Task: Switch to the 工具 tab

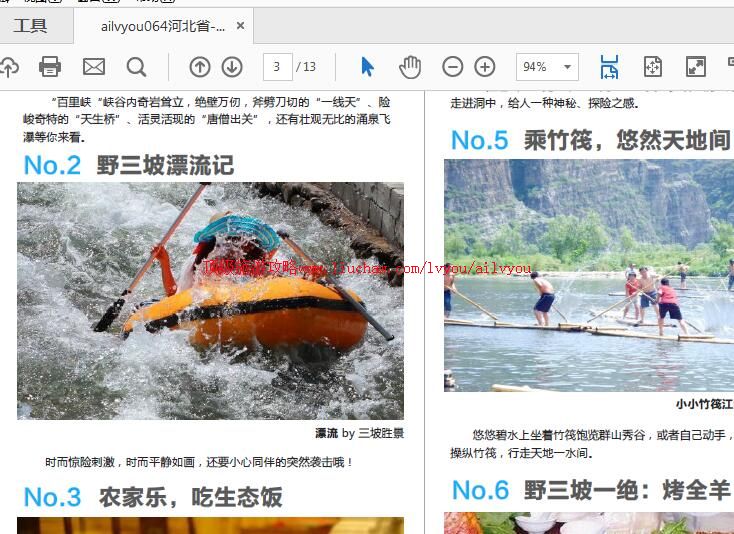Action: pyautogui.click(x=30, y=26)
